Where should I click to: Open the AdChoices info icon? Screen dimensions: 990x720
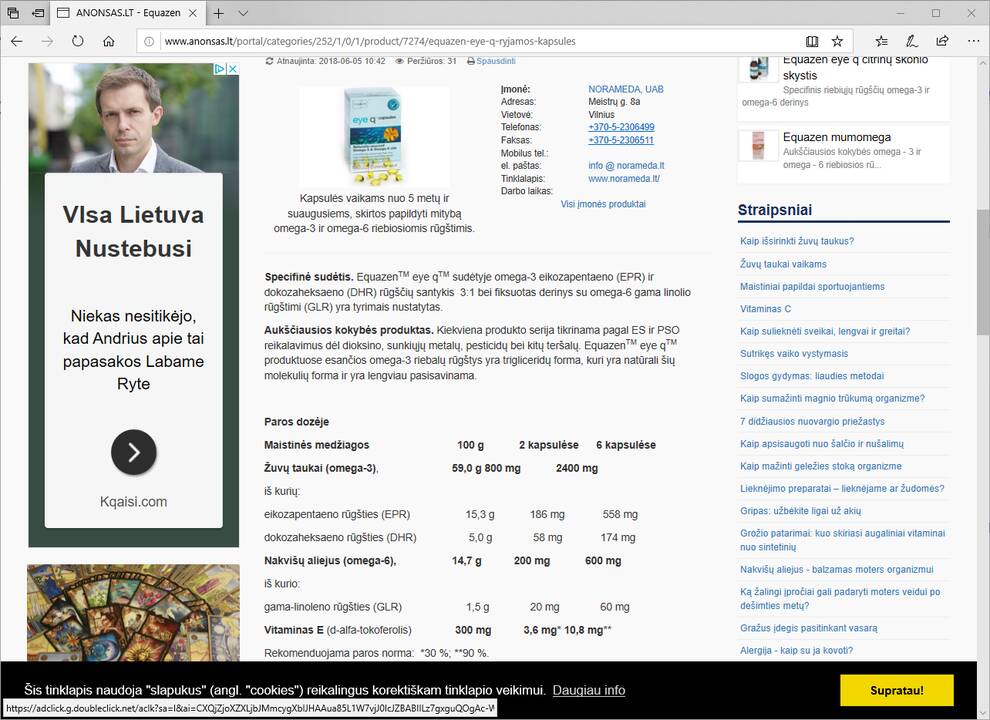(220, 68)
